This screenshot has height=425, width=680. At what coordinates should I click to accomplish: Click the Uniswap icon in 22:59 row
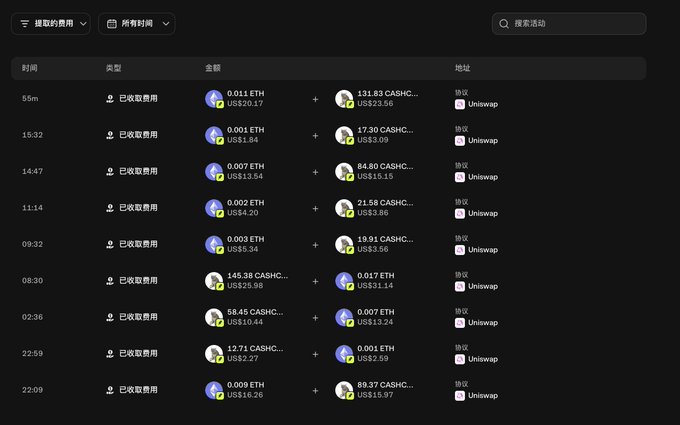(460, 359)
